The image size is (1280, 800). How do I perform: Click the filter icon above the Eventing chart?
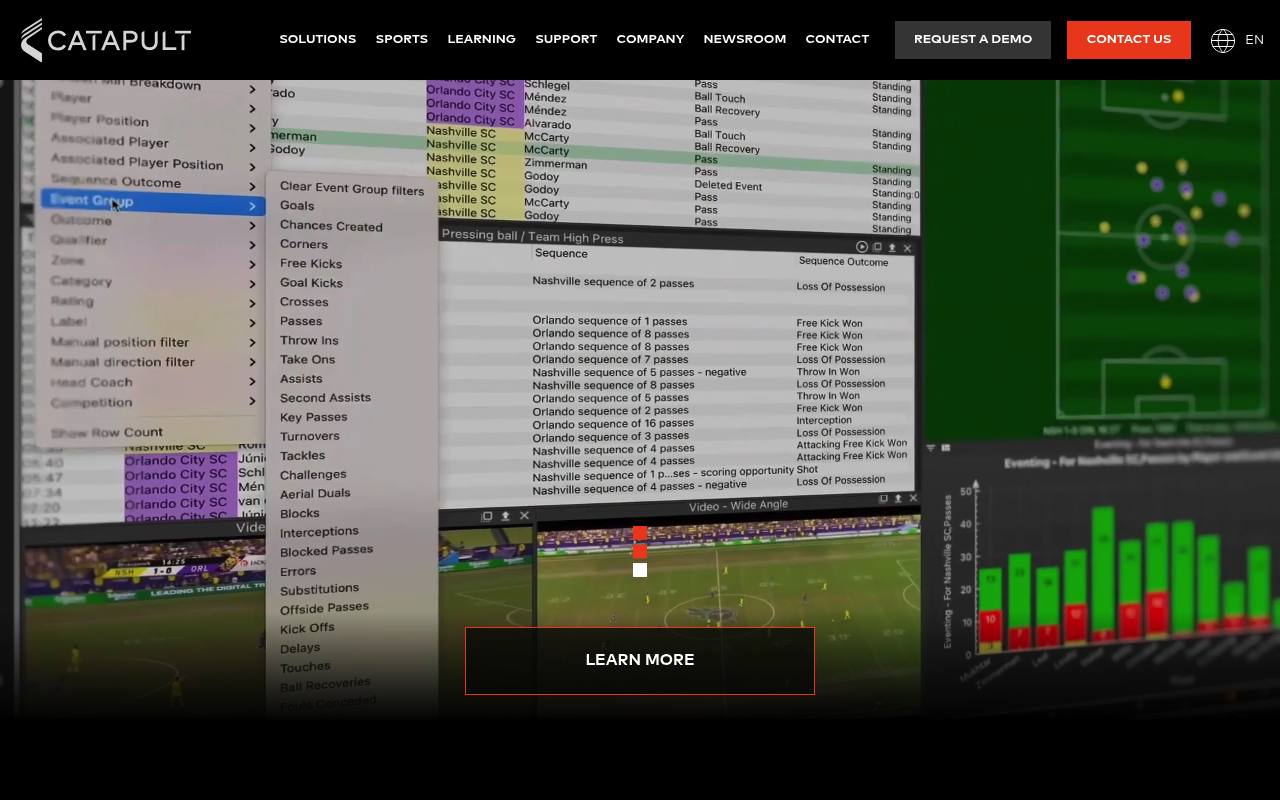[x=931, y=448]
